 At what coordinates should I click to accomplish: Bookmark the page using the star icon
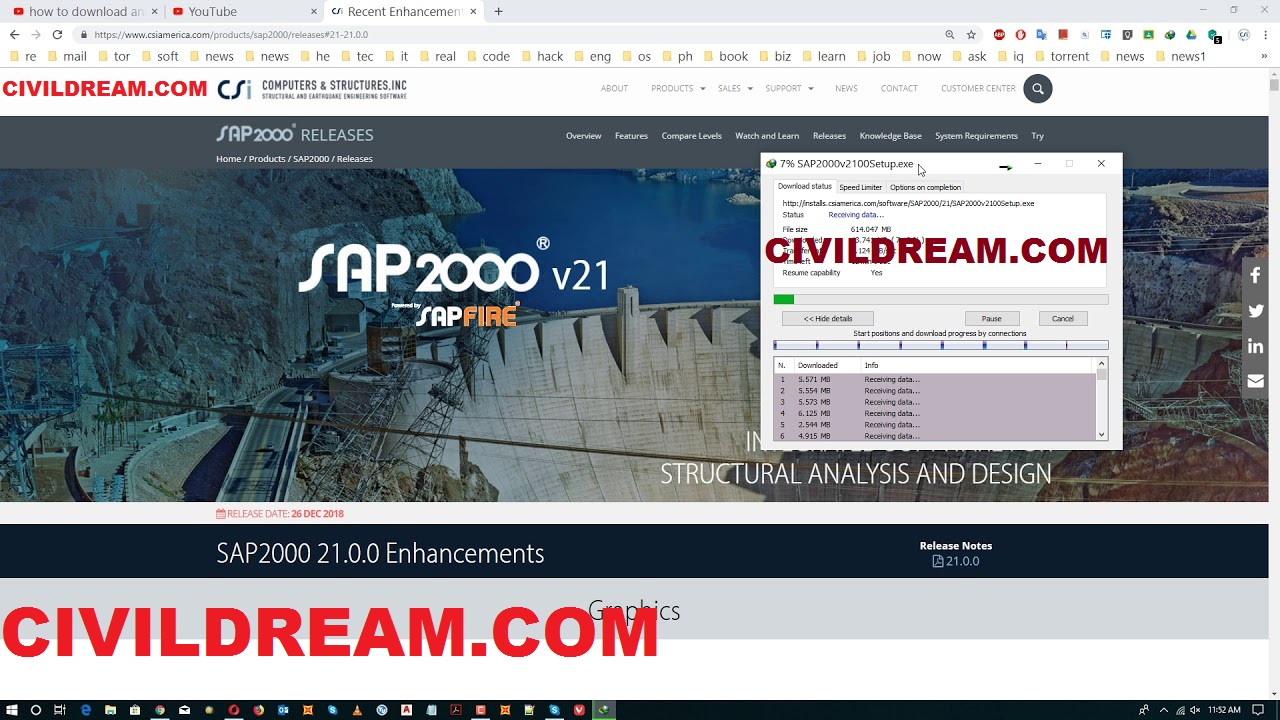pyautogui.click(x=970, y=32)
